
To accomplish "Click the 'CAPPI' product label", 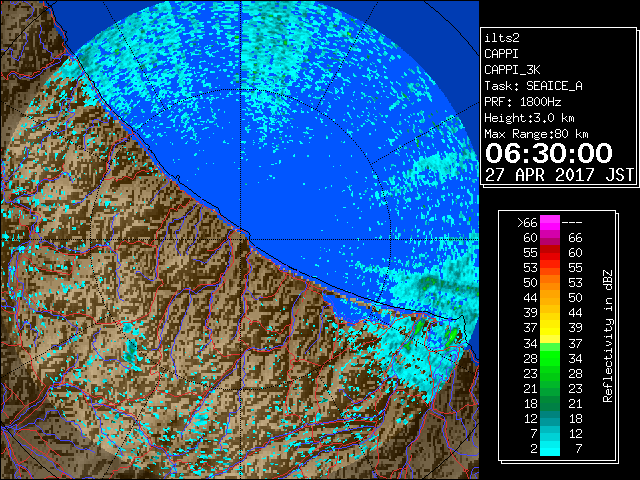I will [501, 54].
